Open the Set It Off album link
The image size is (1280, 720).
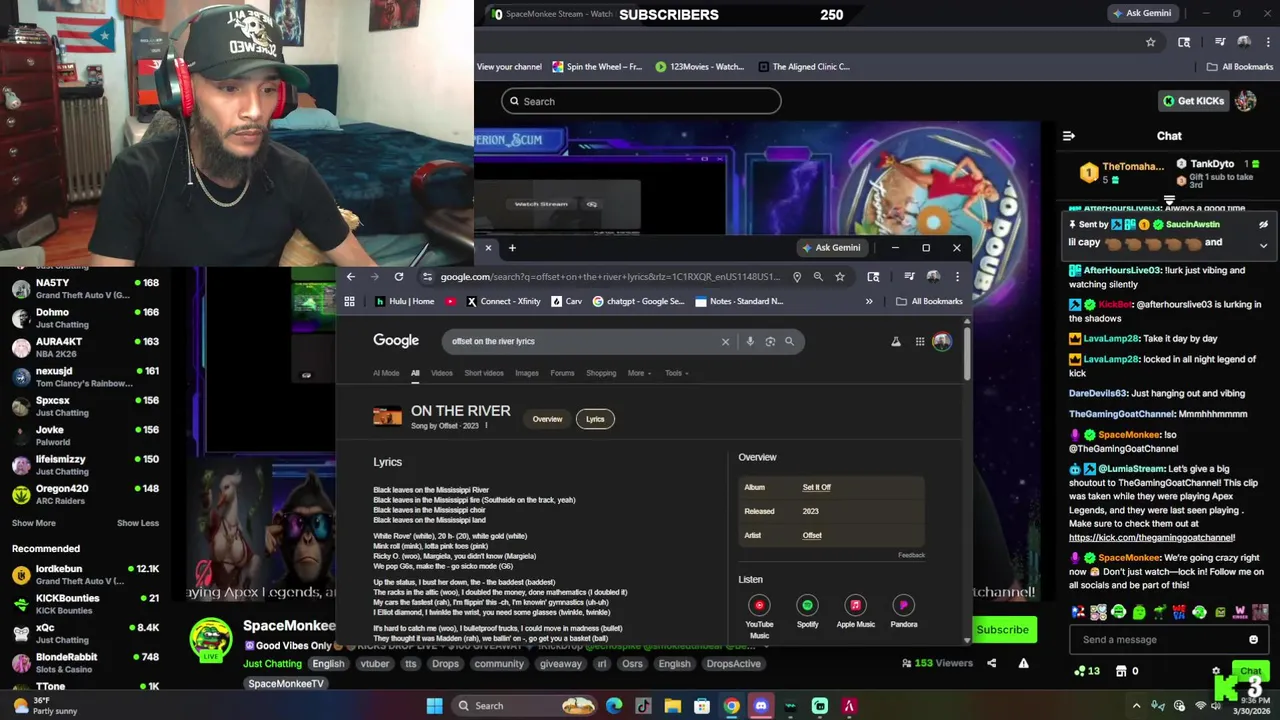point(816,487)
